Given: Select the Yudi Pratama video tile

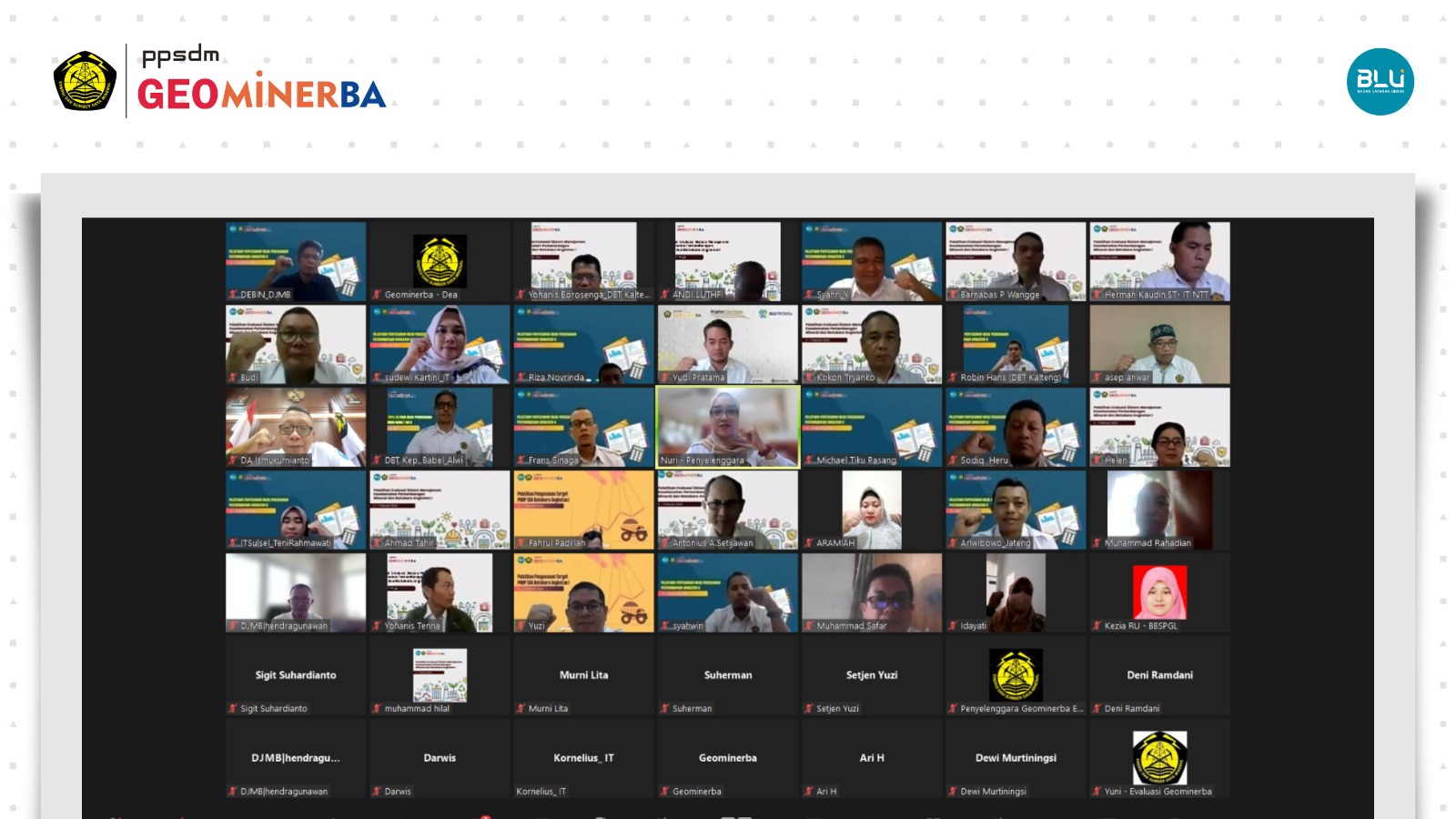Looking at the screenshot, I should [x=728, y=344].
